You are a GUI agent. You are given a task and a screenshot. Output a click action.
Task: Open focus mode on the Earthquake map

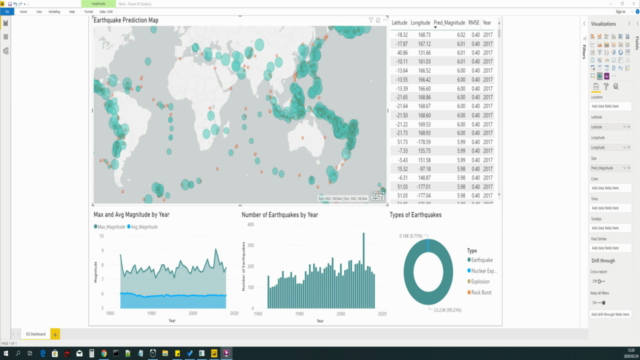point(378,20)
